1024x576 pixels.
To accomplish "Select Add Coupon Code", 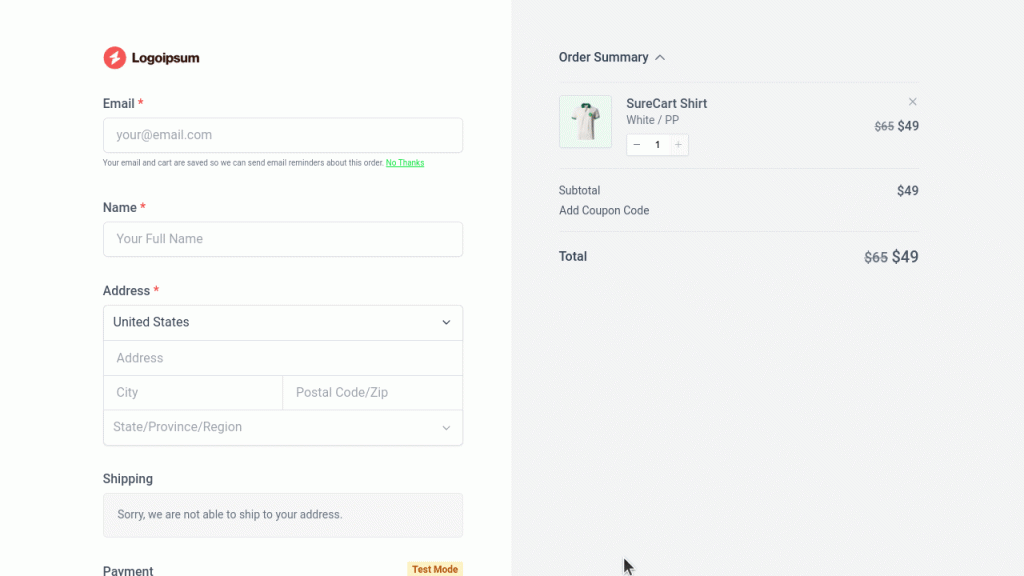I will (x=604, y=210).
